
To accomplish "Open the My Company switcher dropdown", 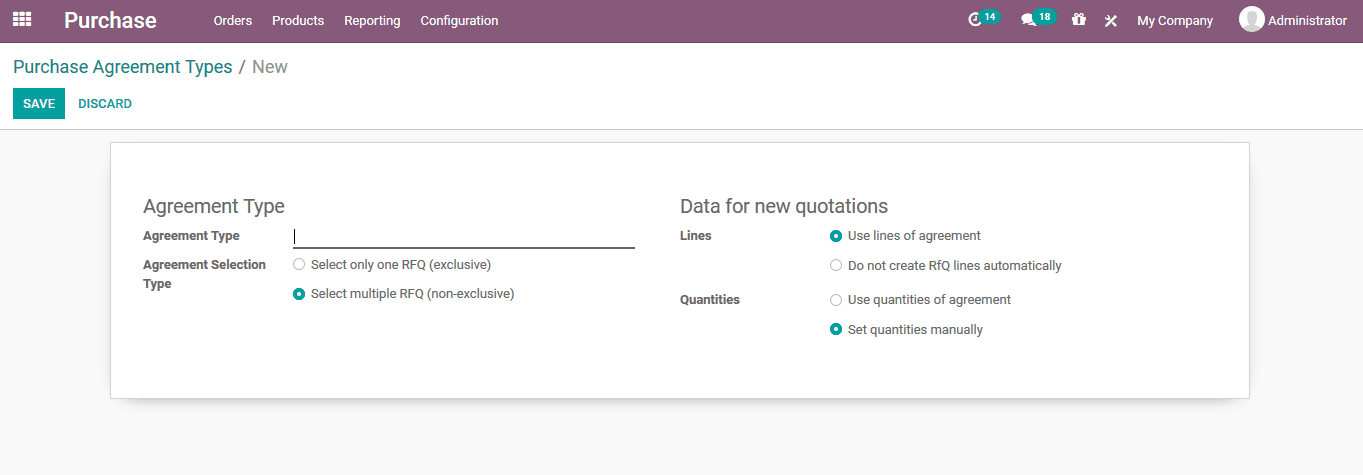I will coord(1174,21).
